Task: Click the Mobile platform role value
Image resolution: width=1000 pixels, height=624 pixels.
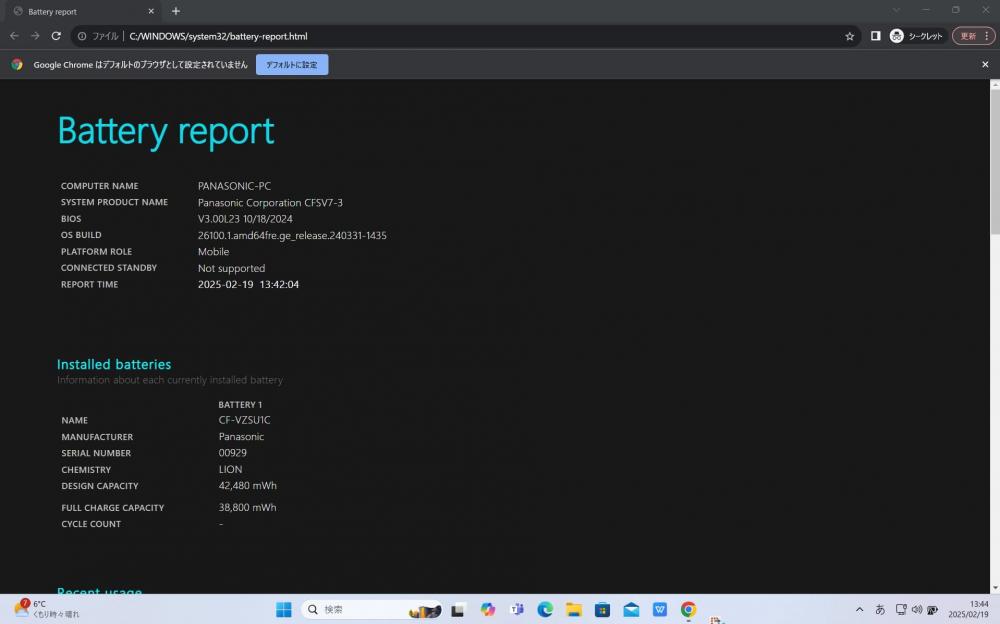Action: pyautogui.click(x=213, y=251)
